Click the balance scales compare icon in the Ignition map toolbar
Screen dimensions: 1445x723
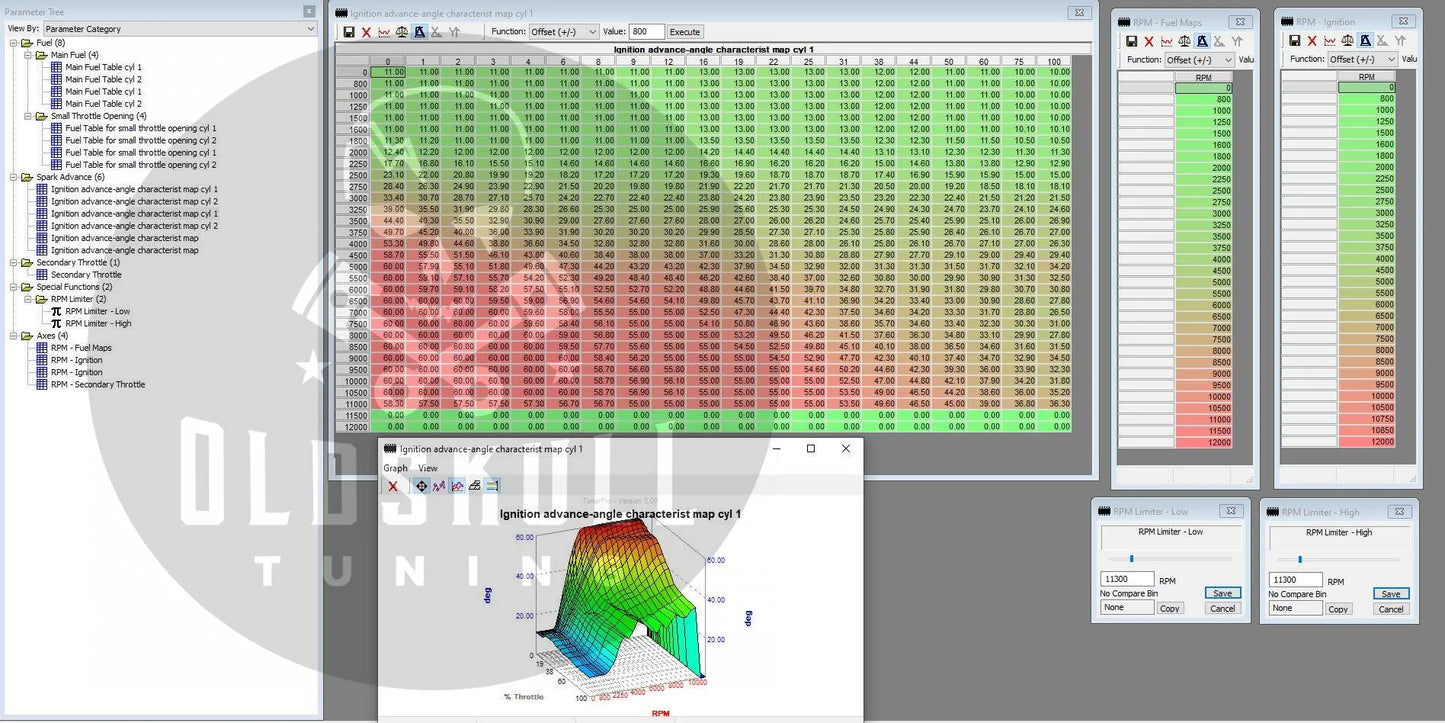point(402,32)
